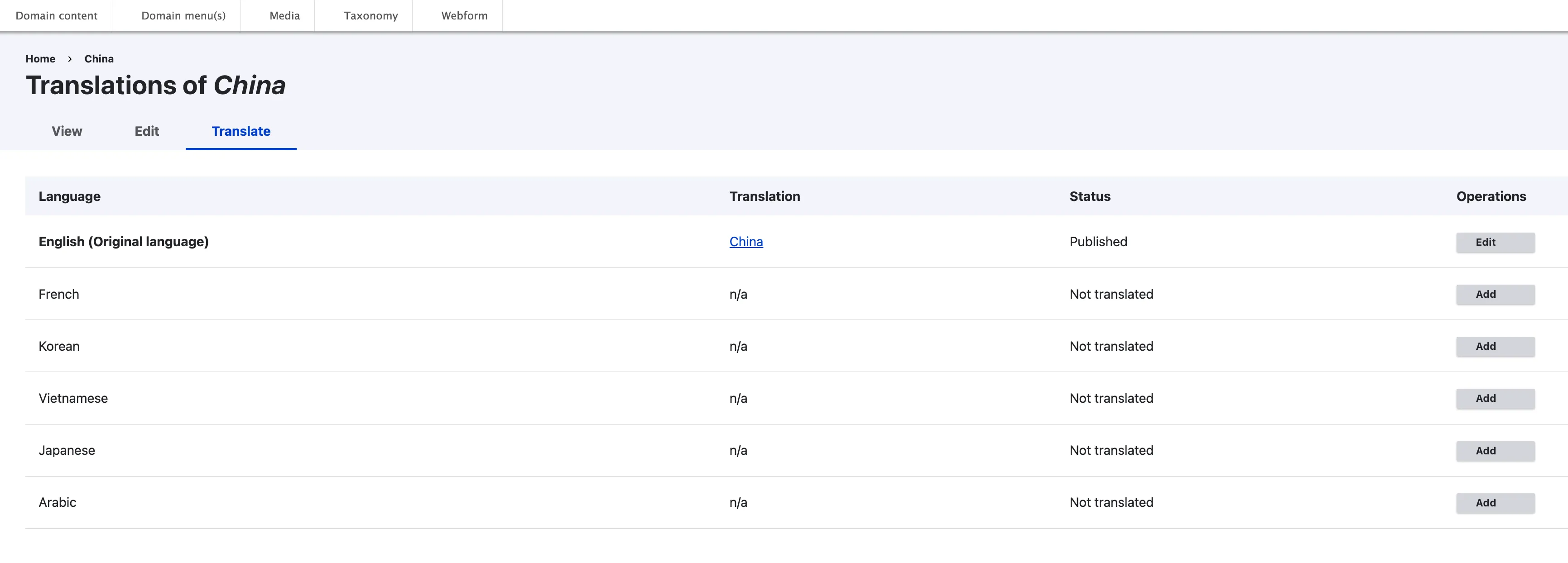Open the Media menu item
1568x563 pixels.
tap(284, 16)
